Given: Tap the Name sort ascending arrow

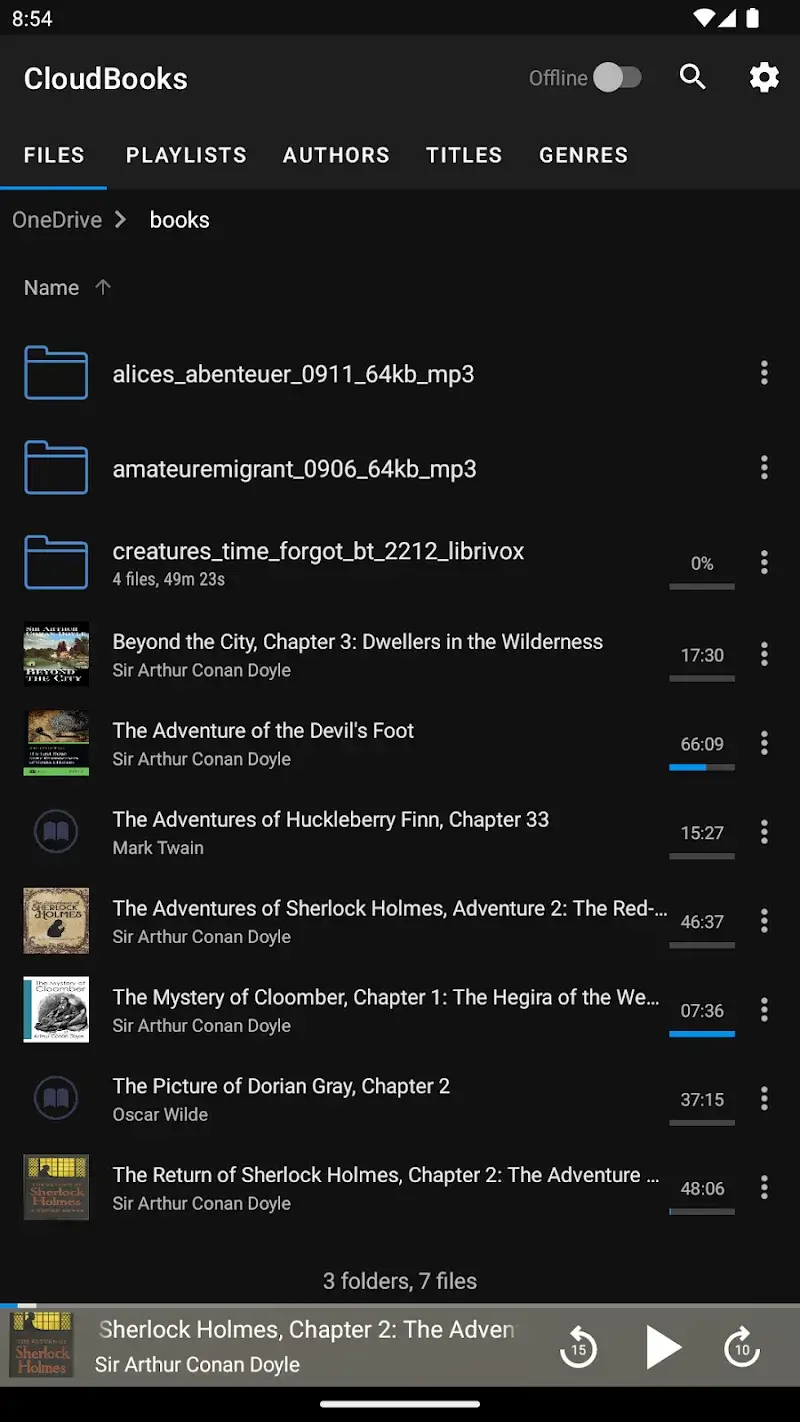Looking at the screenshot, I should tap(103, 287).
